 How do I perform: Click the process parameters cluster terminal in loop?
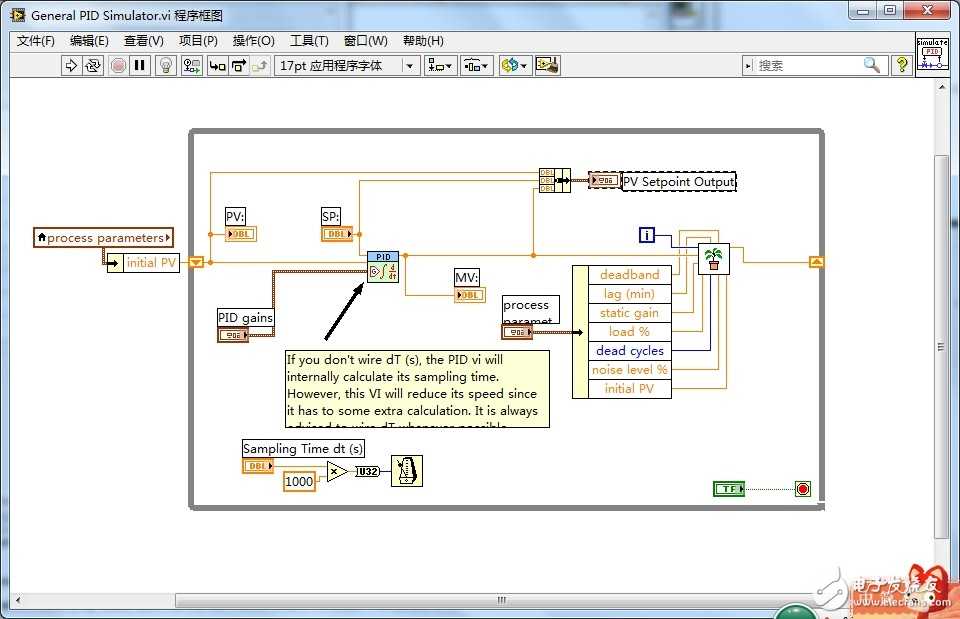[517, 332]
